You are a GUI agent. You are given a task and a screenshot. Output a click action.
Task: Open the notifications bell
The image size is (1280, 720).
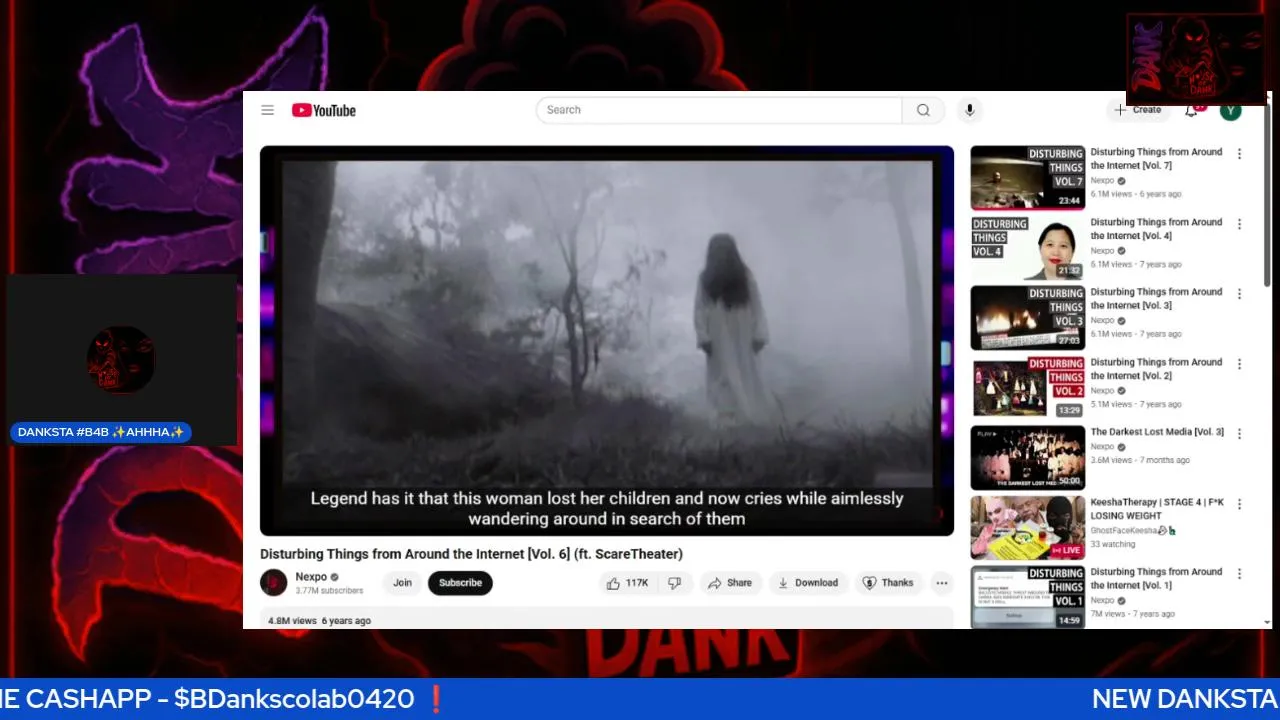click(1192, 110)
